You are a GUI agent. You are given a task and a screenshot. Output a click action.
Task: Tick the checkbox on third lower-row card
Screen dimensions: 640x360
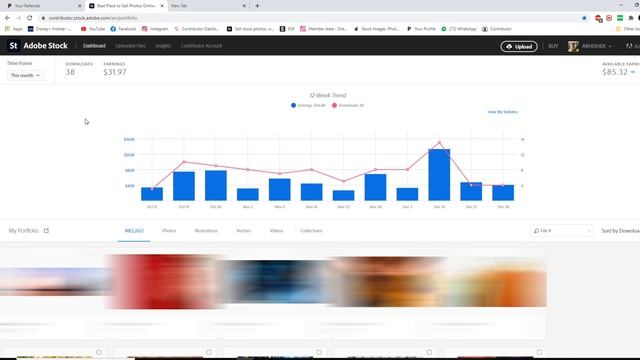(x=319, y=352)
